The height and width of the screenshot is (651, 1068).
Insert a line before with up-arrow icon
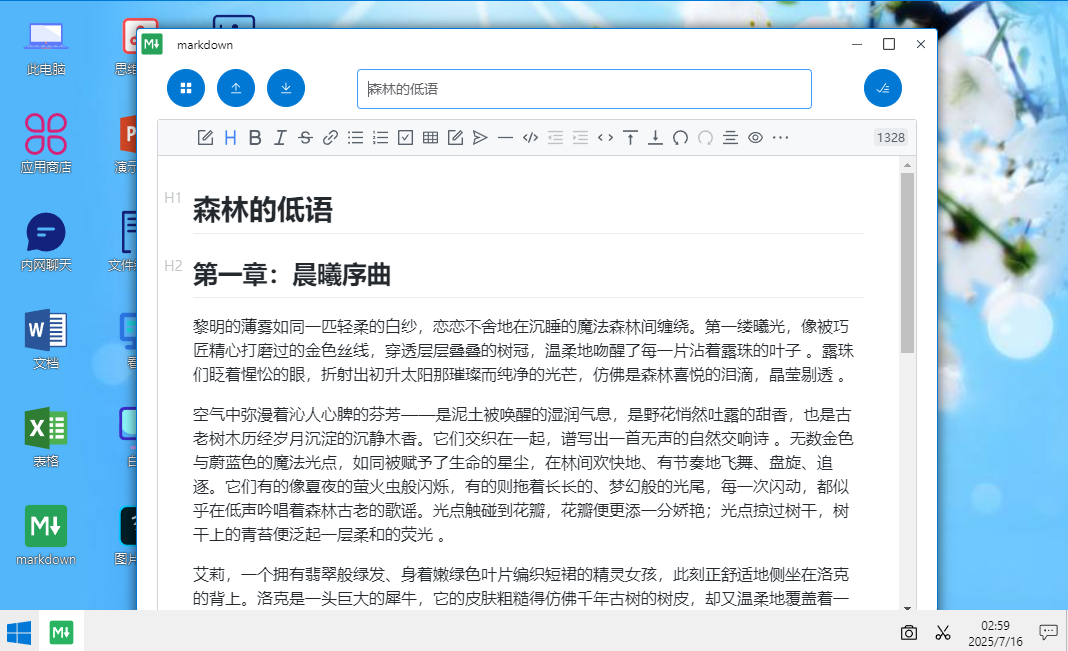631,138
